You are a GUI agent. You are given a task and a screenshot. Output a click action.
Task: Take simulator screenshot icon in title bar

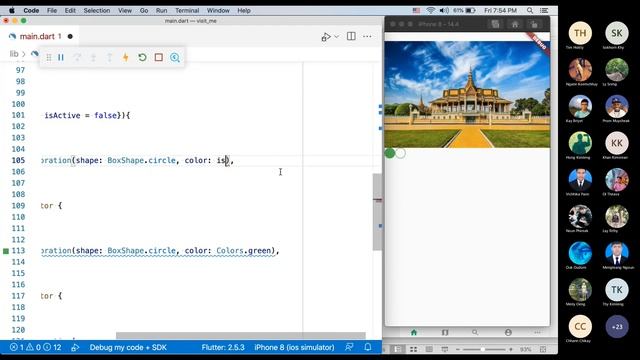pyautogui.click(x=495, y=24)
